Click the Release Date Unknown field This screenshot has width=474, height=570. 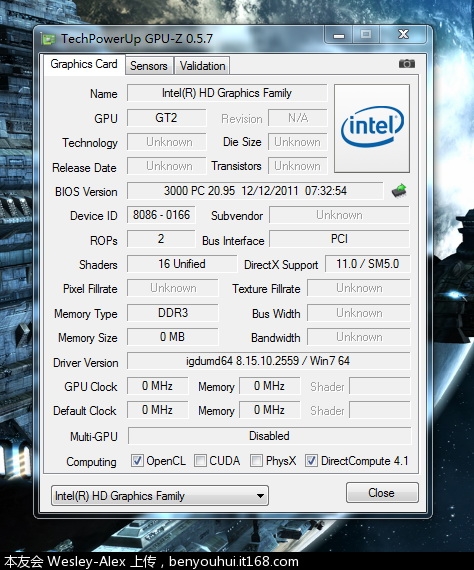pyautogui.click(x=166, y=166)
